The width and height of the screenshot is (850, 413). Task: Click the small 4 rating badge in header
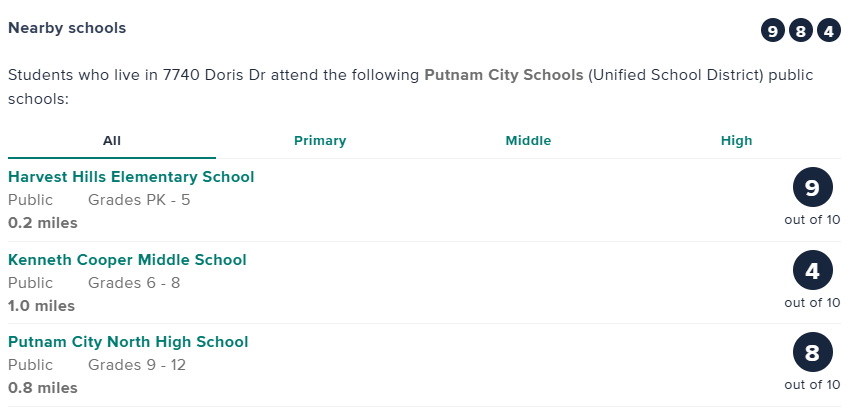click(828, 31)
